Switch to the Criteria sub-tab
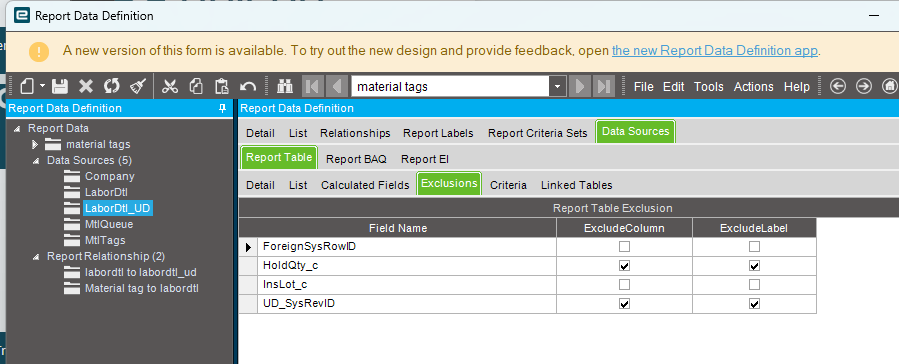The image size is (899, 364). 508,185
